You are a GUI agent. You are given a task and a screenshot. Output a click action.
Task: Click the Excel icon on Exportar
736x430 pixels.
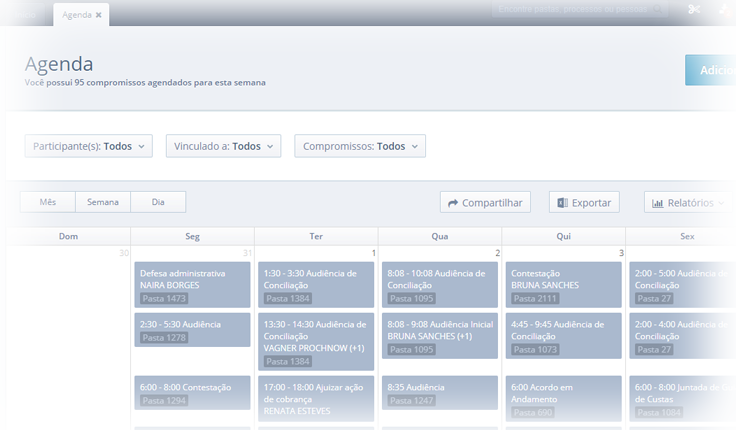coord(563,203)
